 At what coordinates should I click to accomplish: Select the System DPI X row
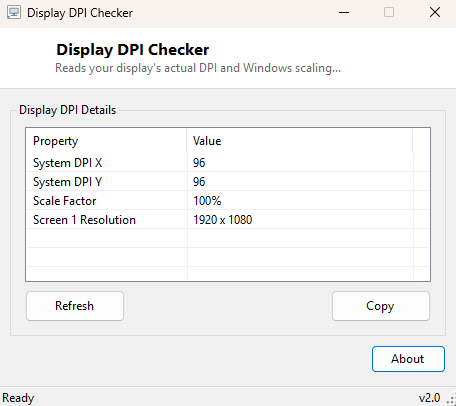(x=228, y=163)
